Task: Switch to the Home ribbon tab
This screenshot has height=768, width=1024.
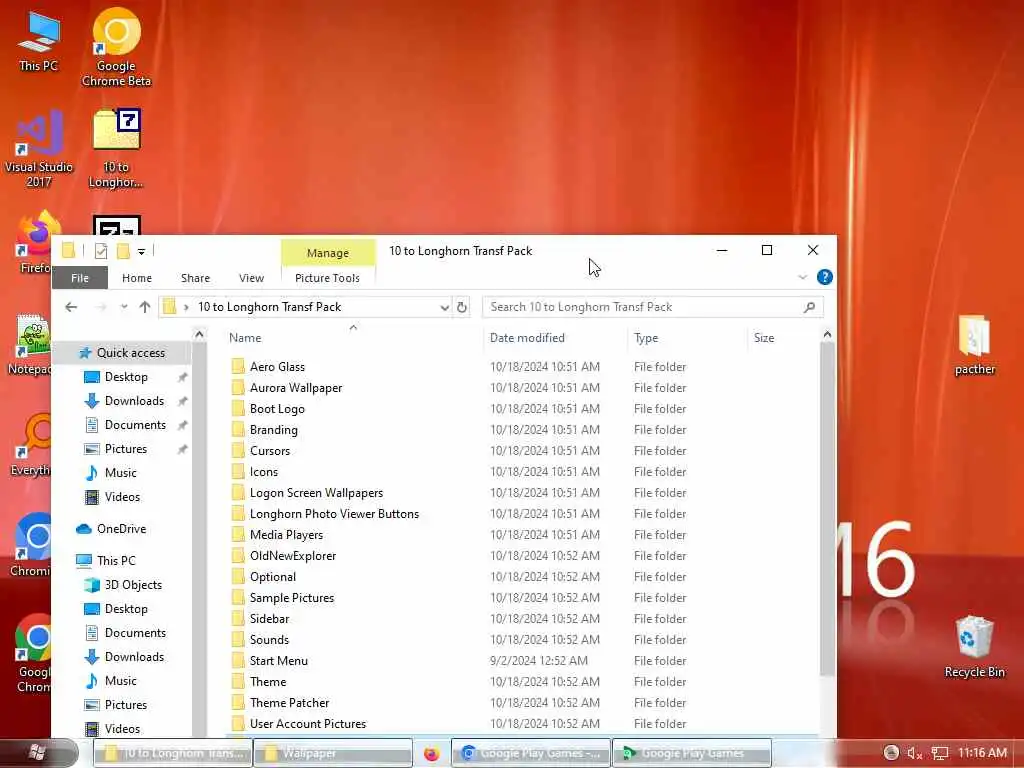Action: point(136,278)
